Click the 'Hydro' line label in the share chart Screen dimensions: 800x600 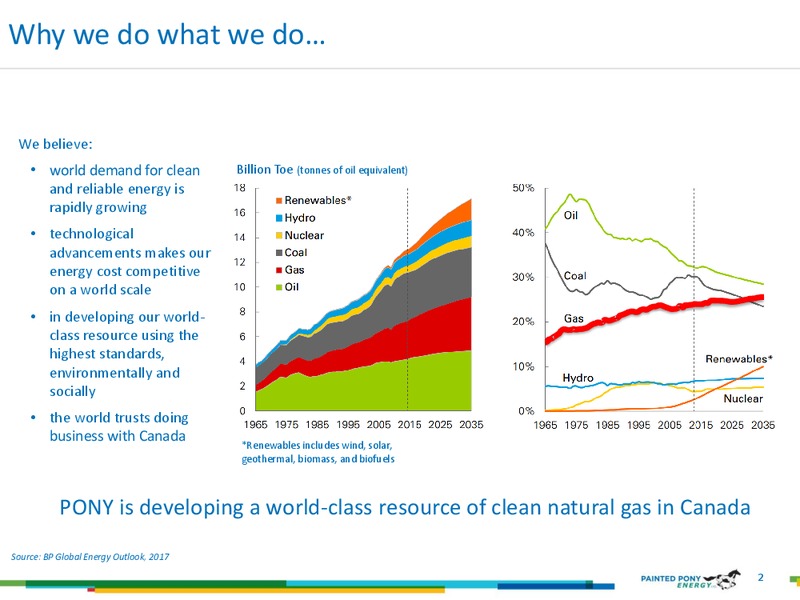pyautogui.click(x=578, y=378)
